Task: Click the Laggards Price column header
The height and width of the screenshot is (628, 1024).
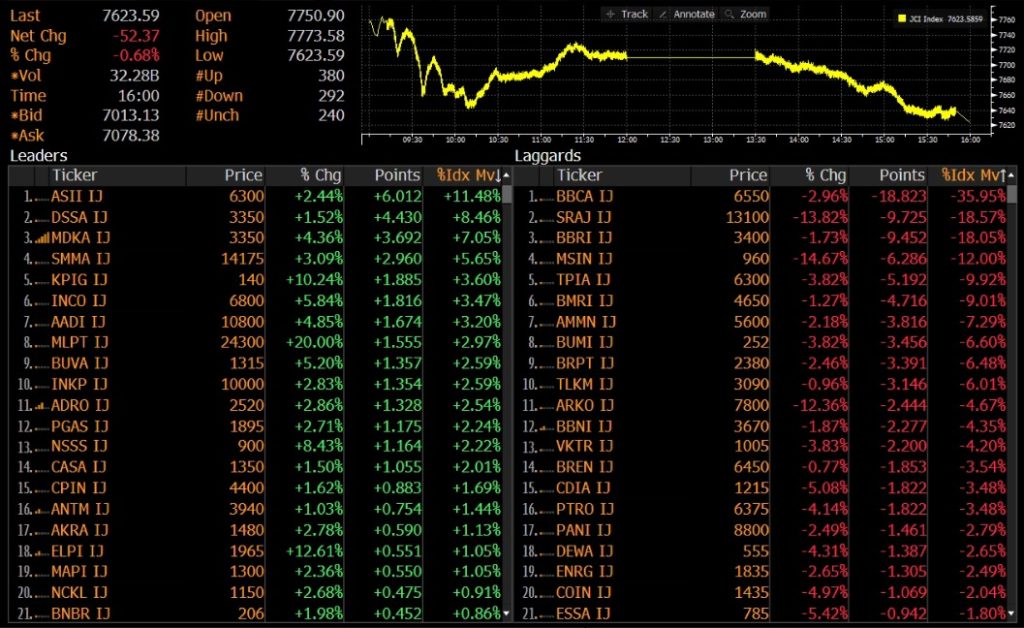Action: (x=747, y=175)
